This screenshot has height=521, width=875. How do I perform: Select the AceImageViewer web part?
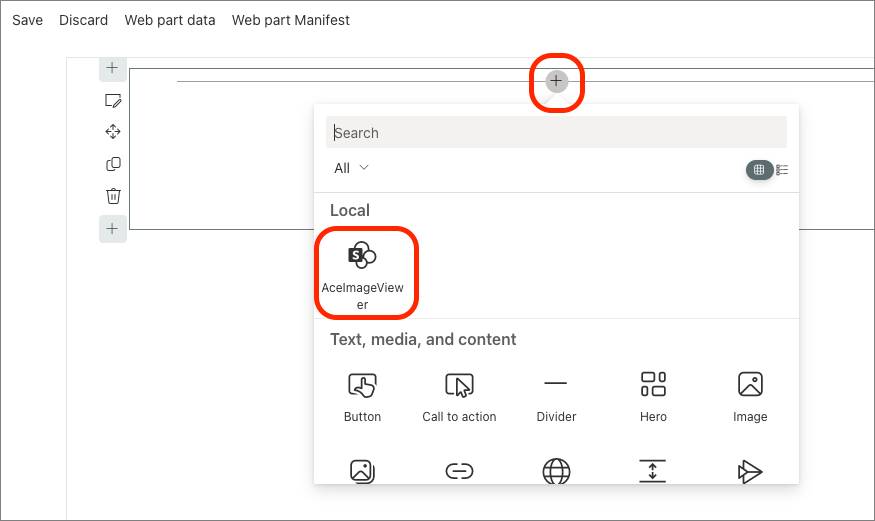pyautogui.click(x=362, y=275)
